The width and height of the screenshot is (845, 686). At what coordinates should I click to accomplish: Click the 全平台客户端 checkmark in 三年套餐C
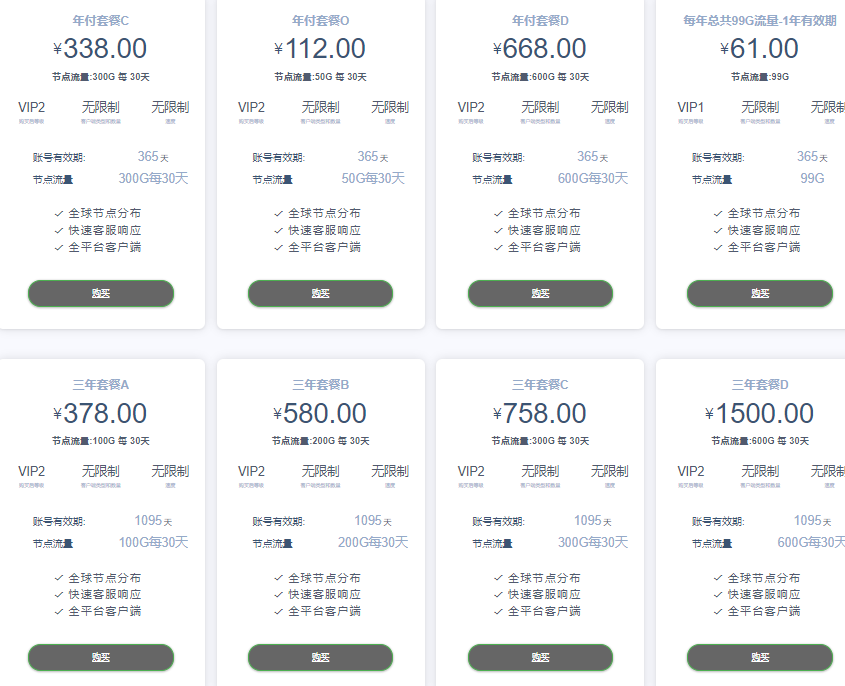498,611
